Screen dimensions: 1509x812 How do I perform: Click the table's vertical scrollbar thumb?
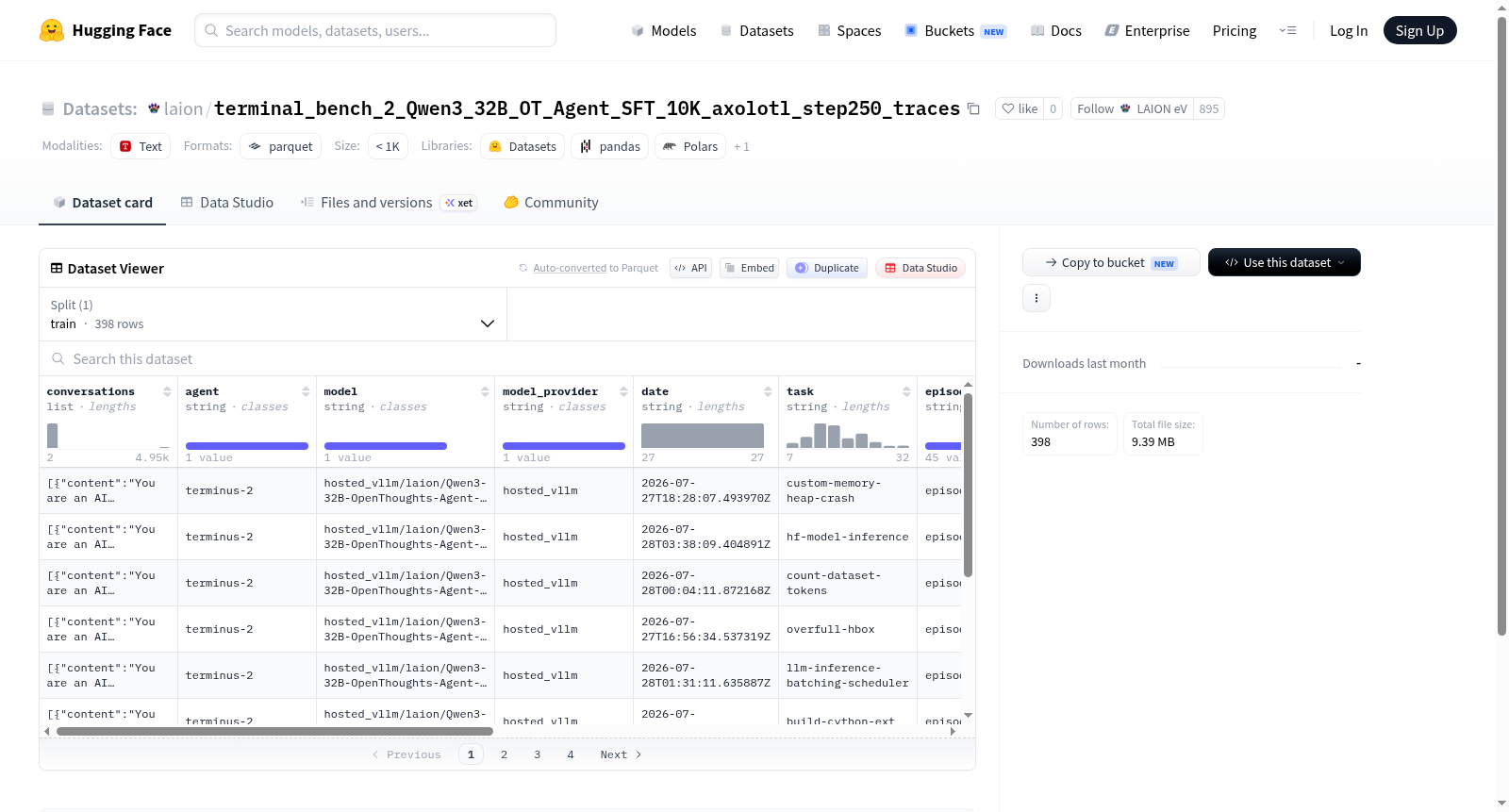click(968, 485)
